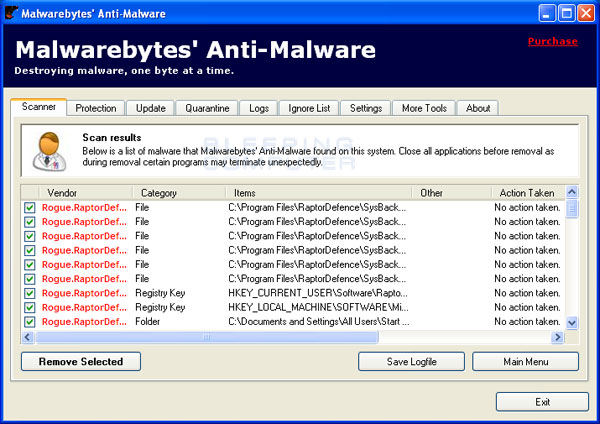Image resolution: width=600 pixels, height=424 pixels.
Task: Click the vertical scrollbar thumb of the results list
Action: point(572,209)
